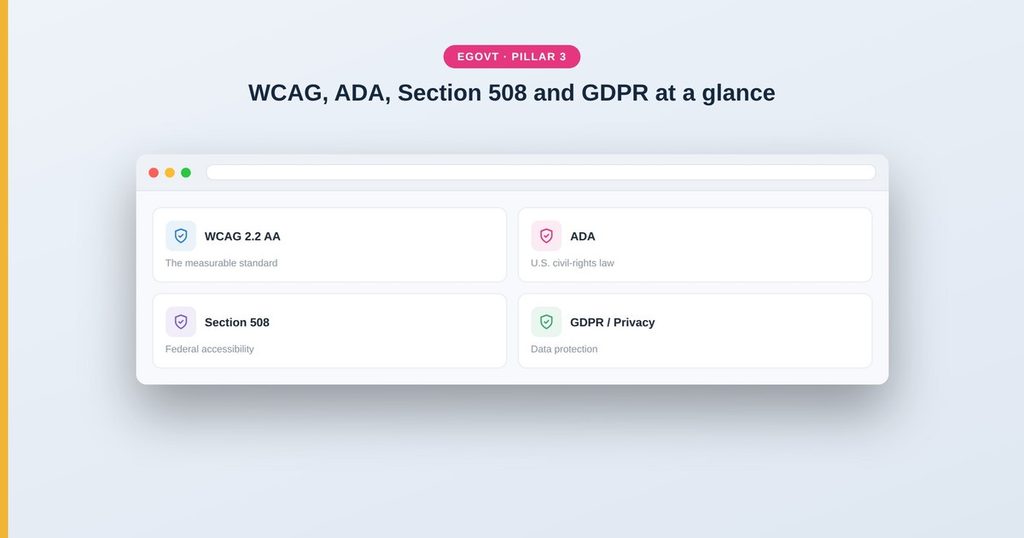This screenshot has height=538, width=1024.
Task: Click 'U.S. civil-rights law' description
Action: (x=572, y=263)
